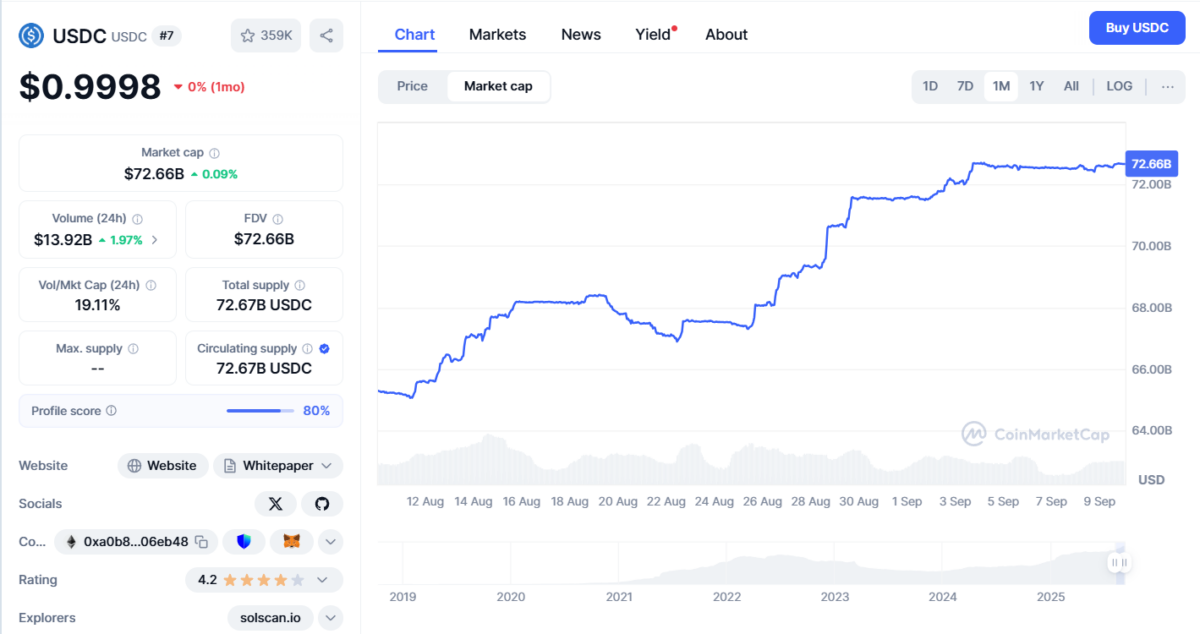Copy the contract address 0xa0b8...06eb48
The height and width of the screenshot is (634, 1200).
click(202, 542)
